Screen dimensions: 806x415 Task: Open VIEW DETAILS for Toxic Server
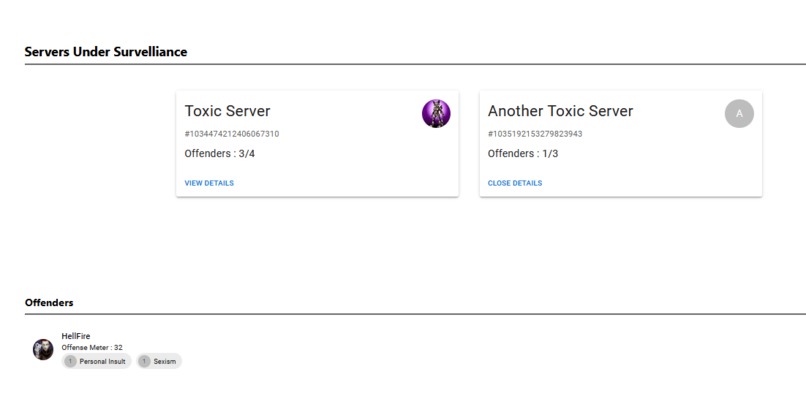pyautogui.click(x=209, y=183)
